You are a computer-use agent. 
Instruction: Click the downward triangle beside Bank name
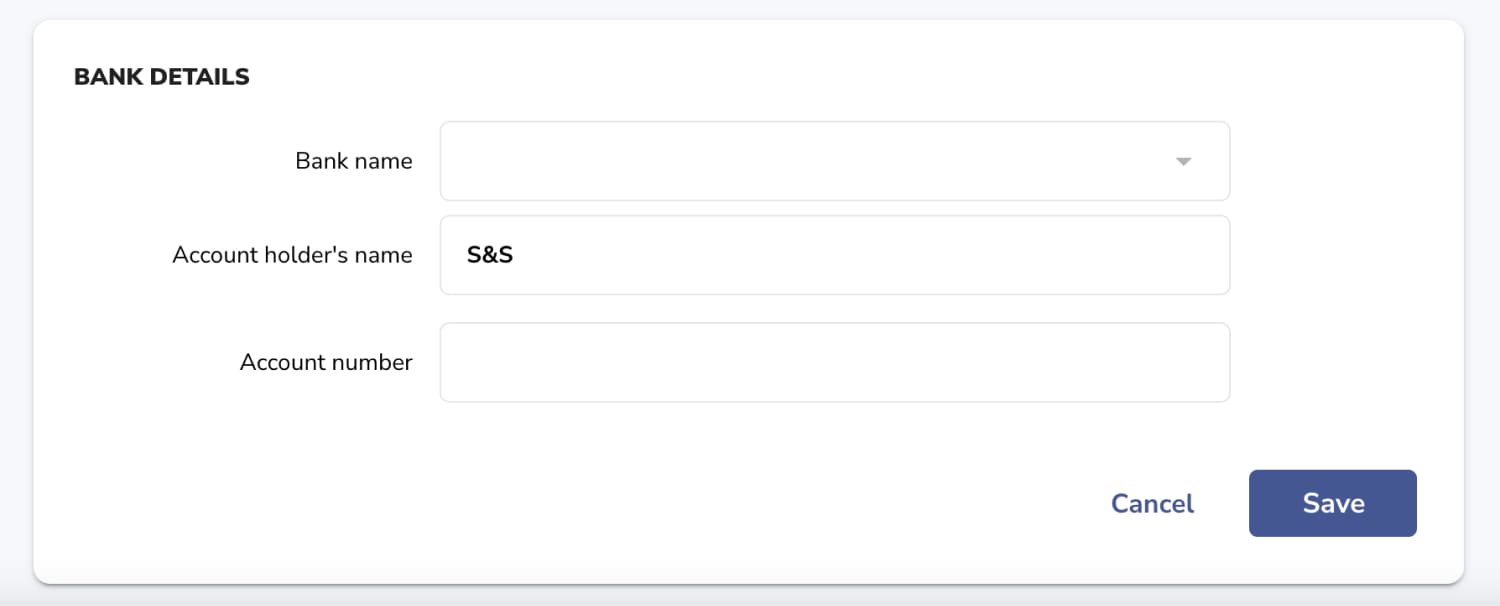coord(1183,162)
